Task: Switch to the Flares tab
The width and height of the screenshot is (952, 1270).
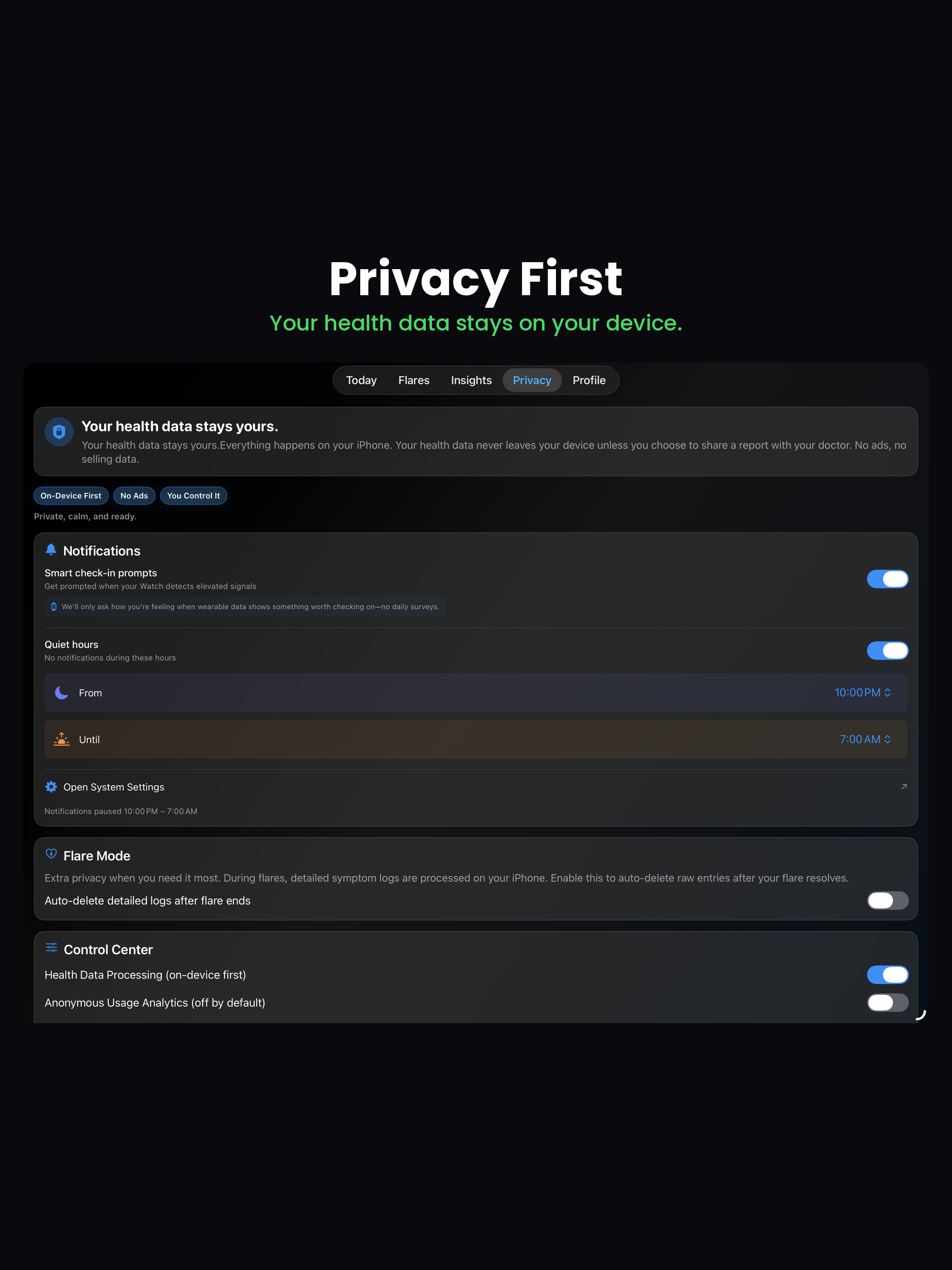Action: coord(413,380)
